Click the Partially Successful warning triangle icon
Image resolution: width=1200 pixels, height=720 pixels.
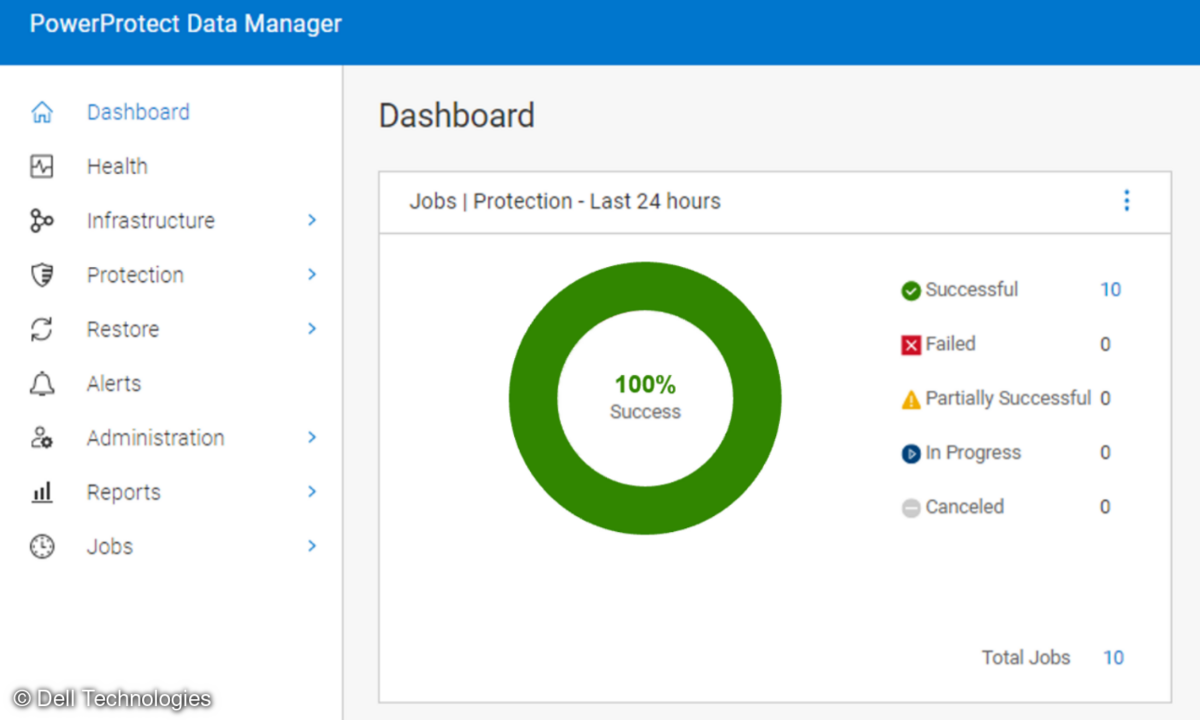(x=911, y=400)
